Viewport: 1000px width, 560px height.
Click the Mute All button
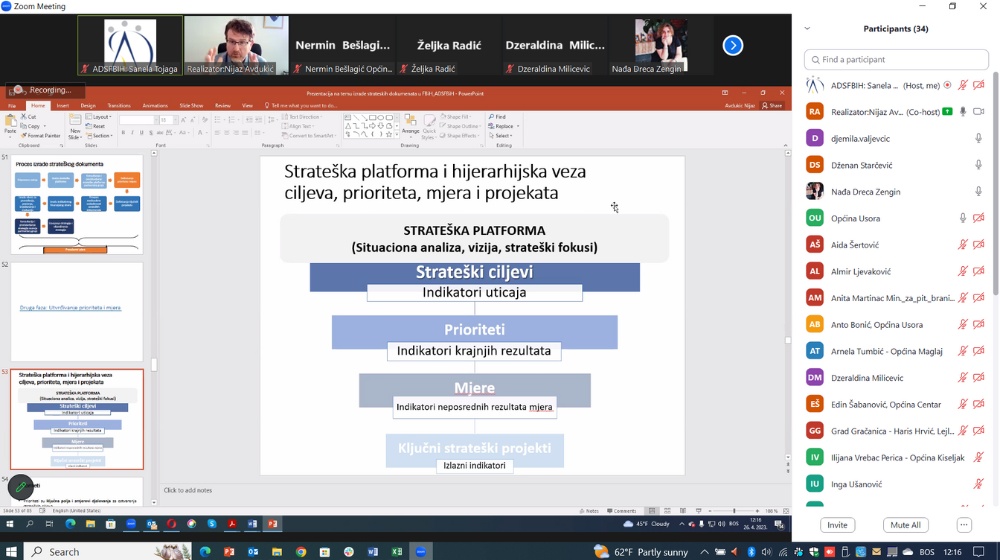click(x=905, y=525)
